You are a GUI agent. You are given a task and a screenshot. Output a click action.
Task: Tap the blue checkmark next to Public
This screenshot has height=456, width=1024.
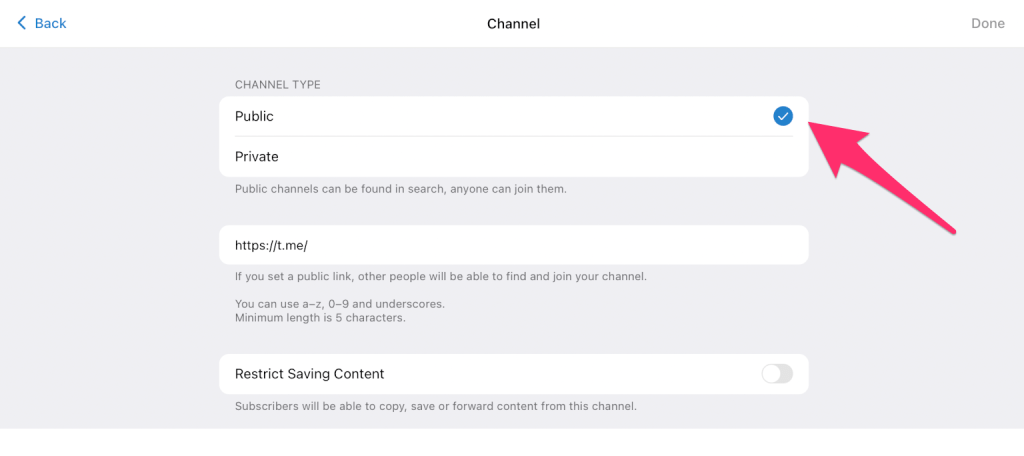point(783,116)
